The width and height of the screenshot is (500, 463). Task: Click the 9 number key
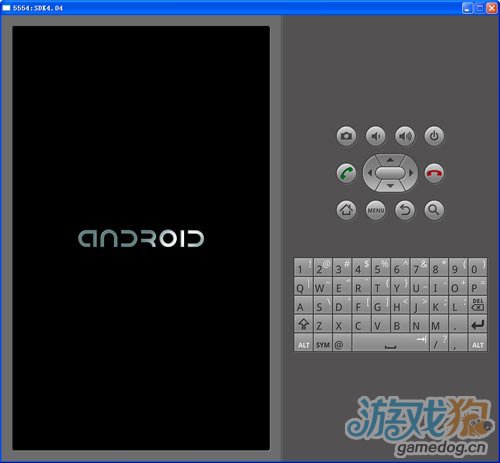click(x=458, y=267)
